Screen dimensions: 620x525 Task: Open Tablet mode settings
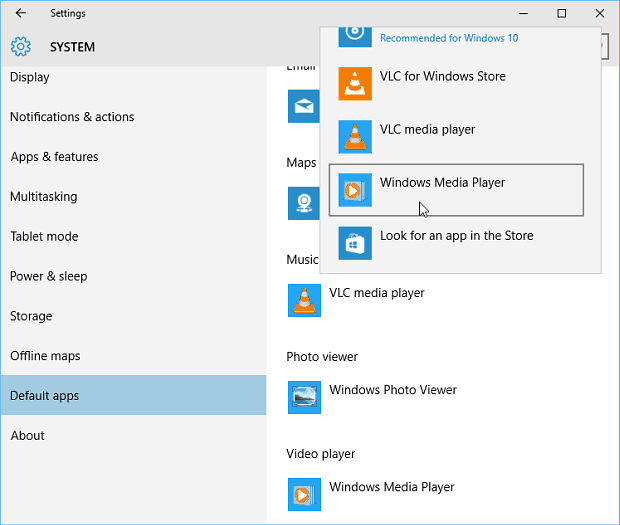[x=133, y=236]
